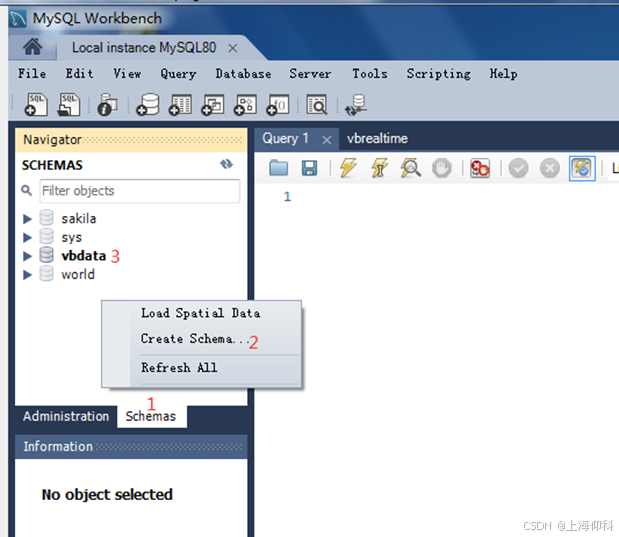Expand the vbdata schema arrow
This screenshot has width=619, height=537.
(x=27, y=256)
